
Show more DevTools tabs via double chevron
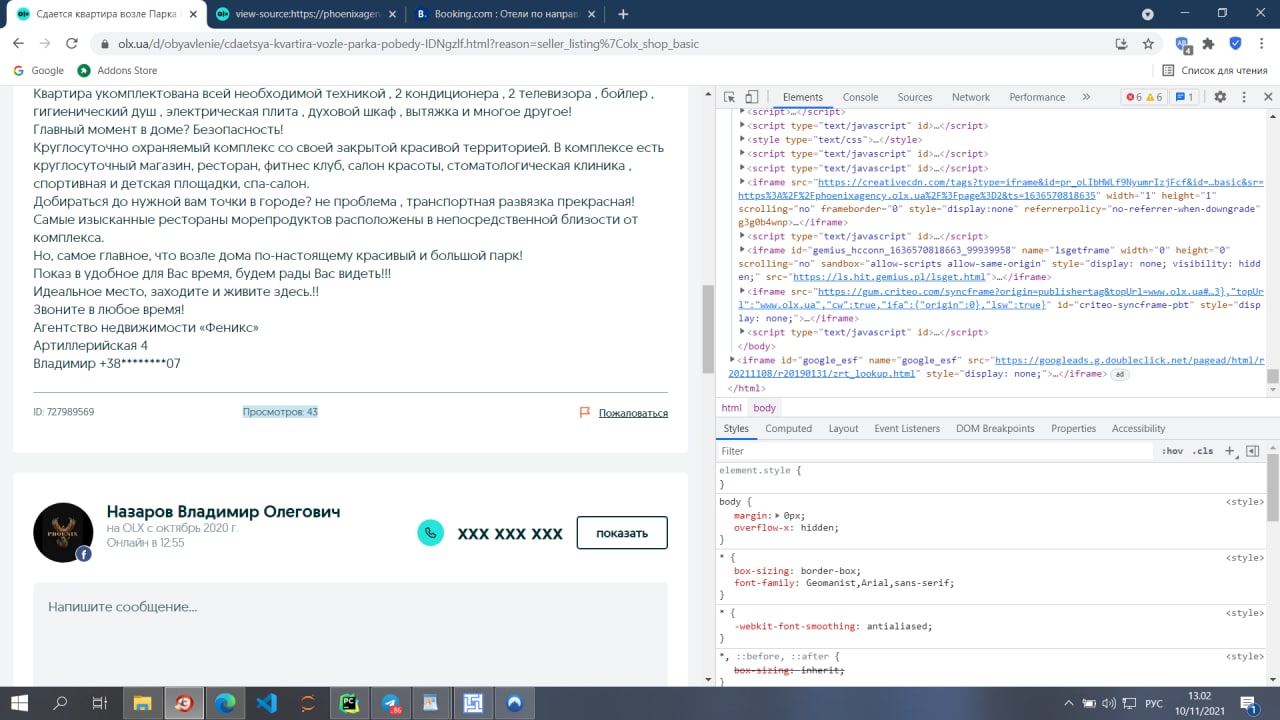[x=1086, y=97]
